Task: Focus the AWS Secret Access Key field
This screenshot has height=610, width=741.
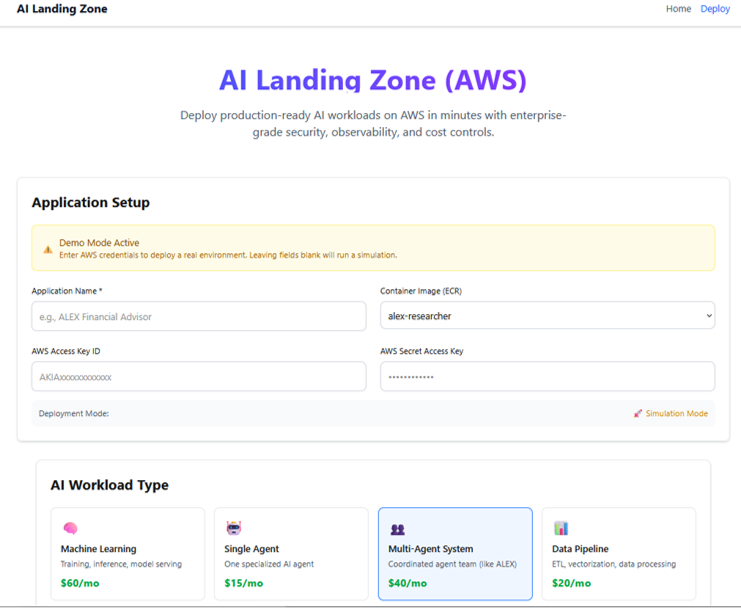Action: tap(547, 377)
